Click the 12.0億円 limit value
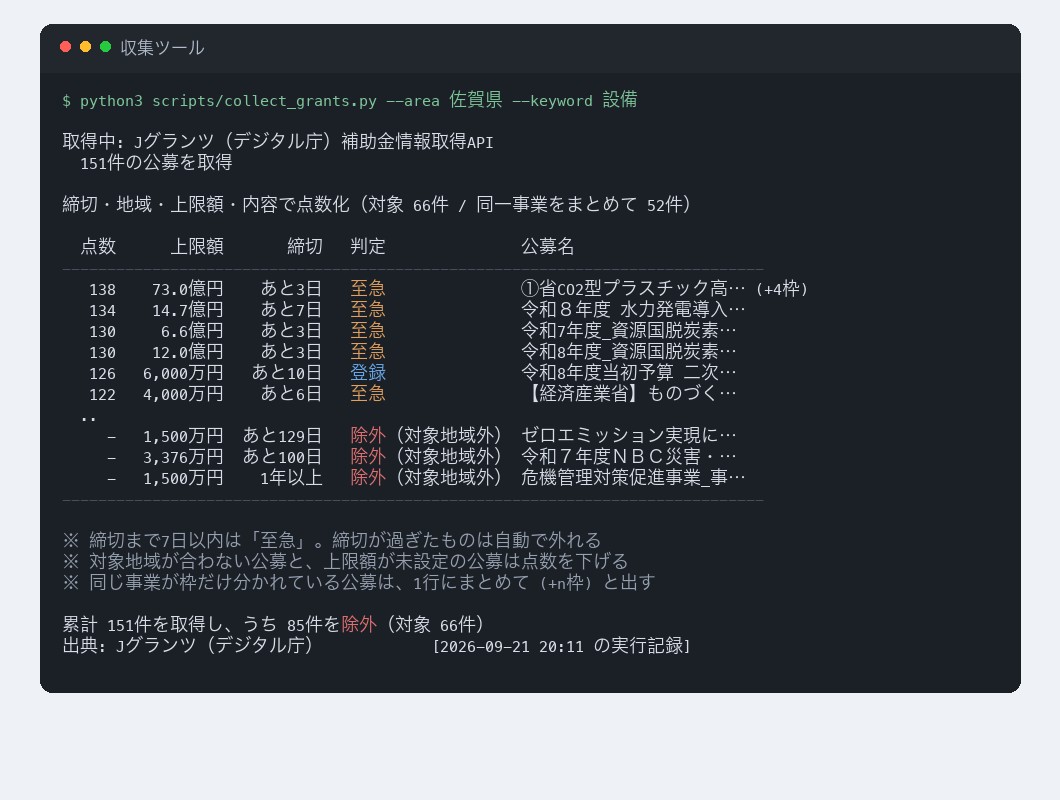This screenshot has height=800, width=1060. [x=188, y=352]
